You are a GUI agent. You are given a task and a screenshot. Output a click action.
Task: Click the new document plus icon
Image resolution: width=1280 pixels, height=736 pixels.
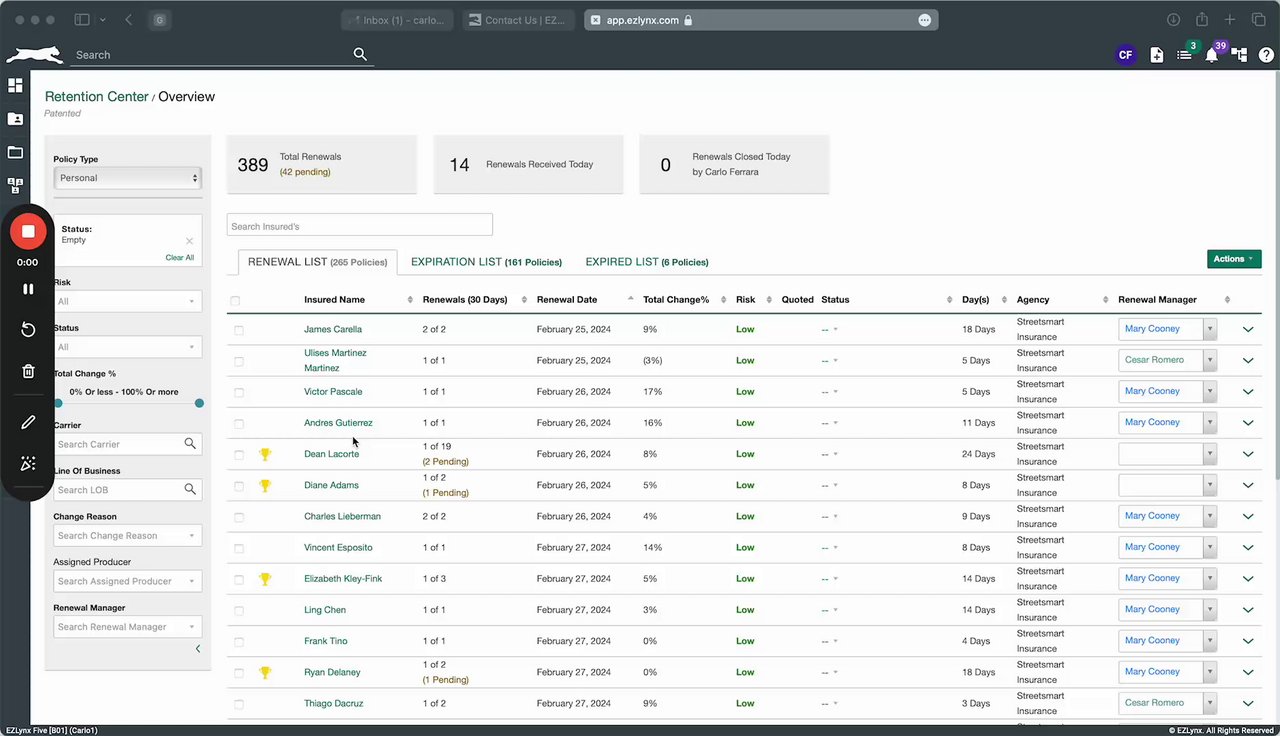point(1156,55)
